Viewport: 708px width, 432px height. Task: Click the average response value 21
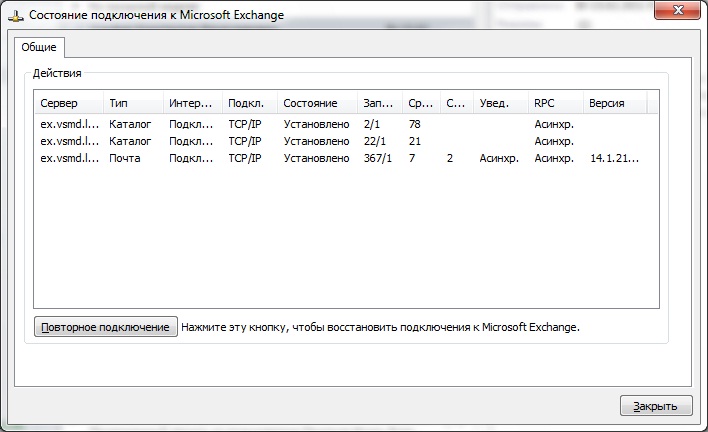click(x=415, y=141)
